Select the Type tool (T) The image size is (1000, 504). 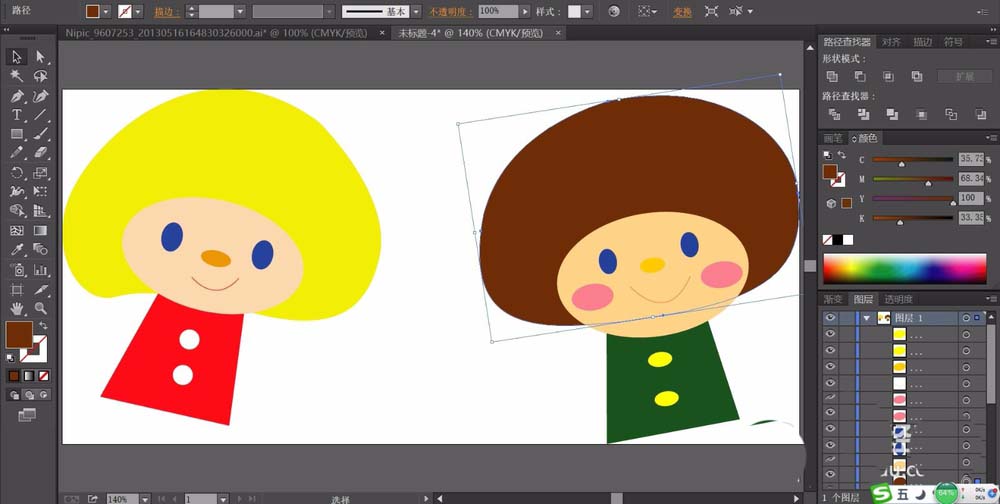[17, 115]
